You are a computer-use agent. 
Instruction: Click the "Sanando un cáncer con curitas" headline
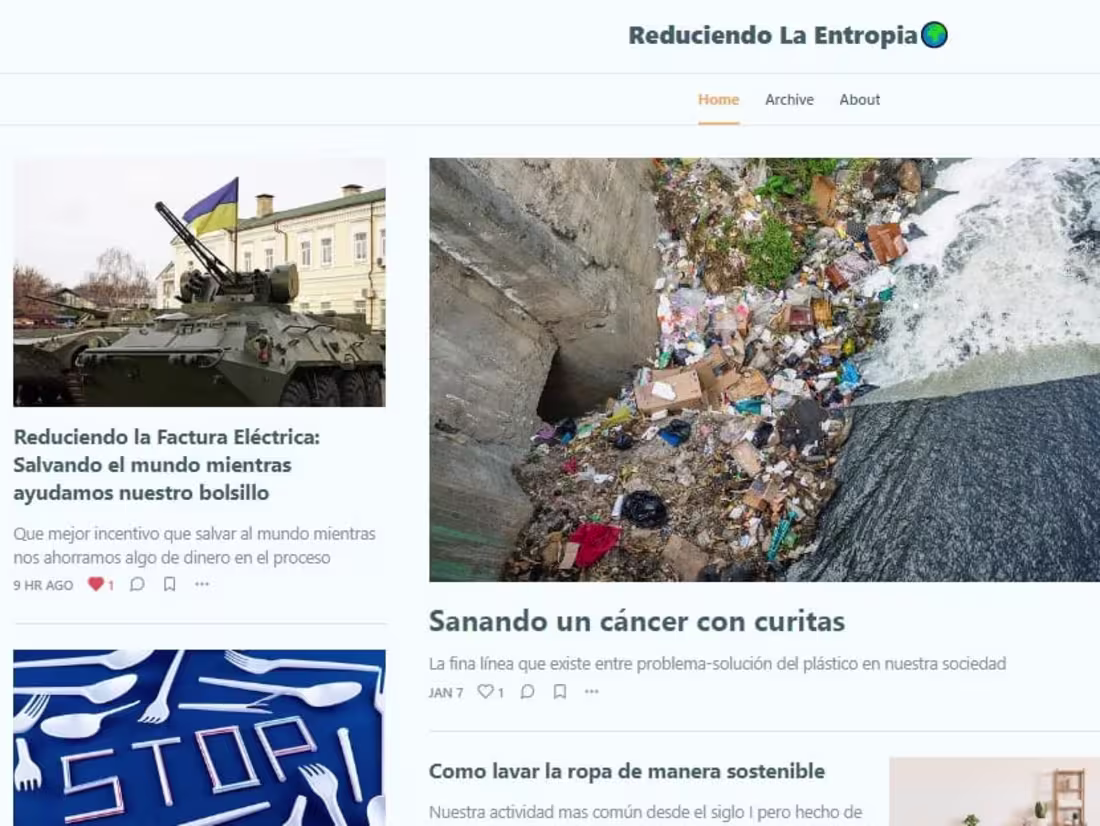(x=637, y=621)
